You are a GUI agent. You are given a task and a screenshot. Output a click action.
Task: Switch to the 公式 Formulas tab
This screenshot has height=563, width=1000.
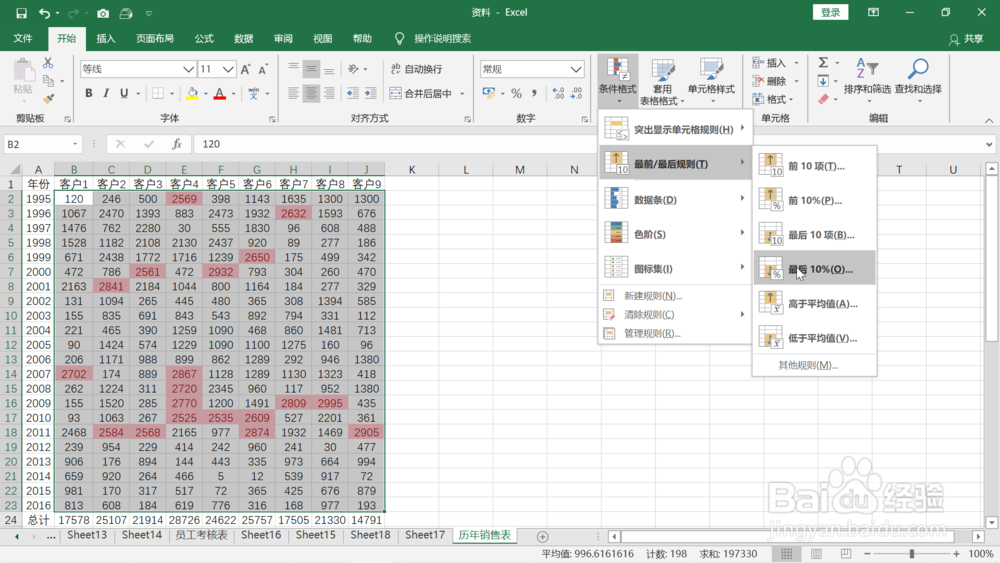point(204,38)
